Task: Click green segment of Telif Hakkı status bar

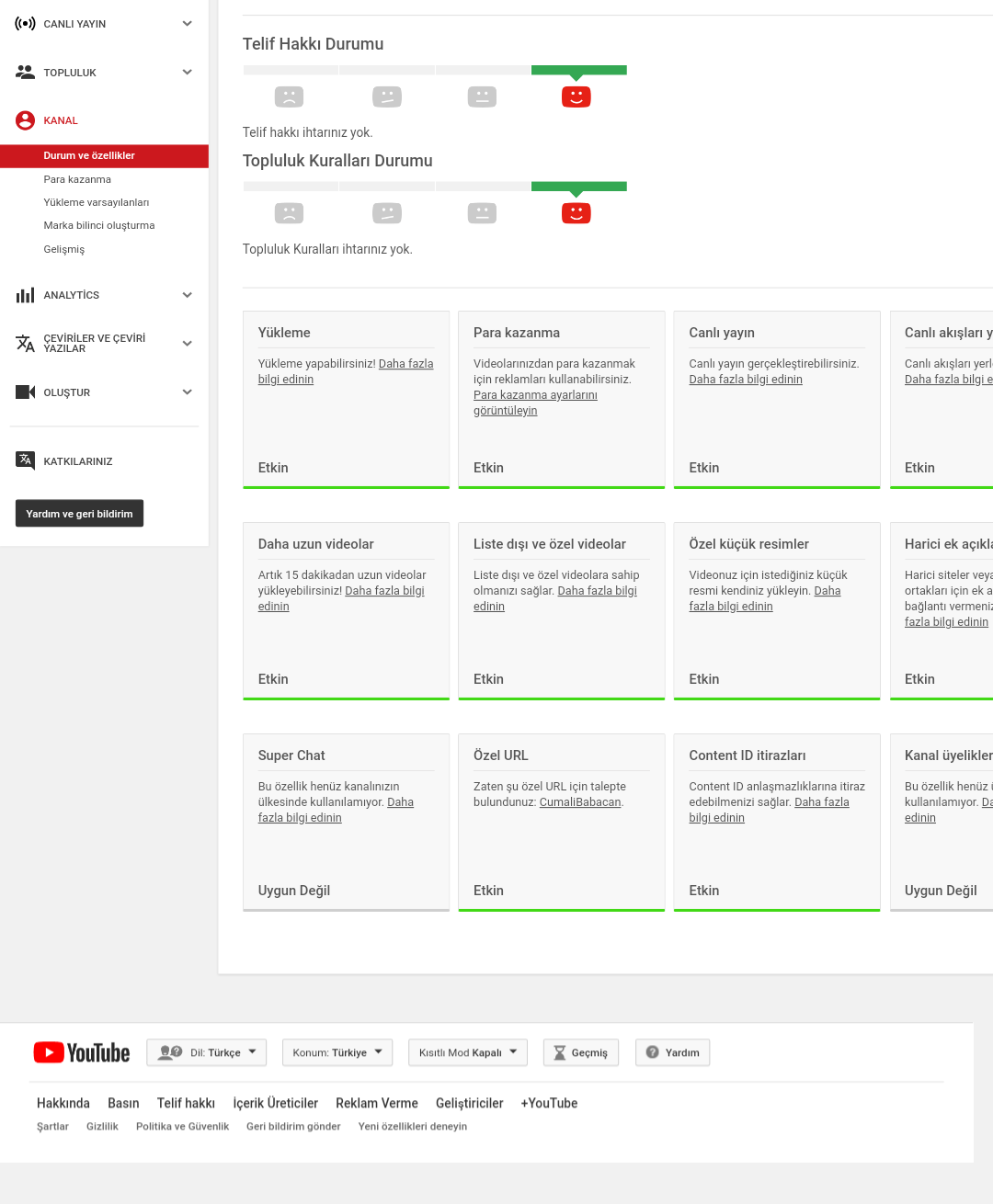Action: coord(579,70)
